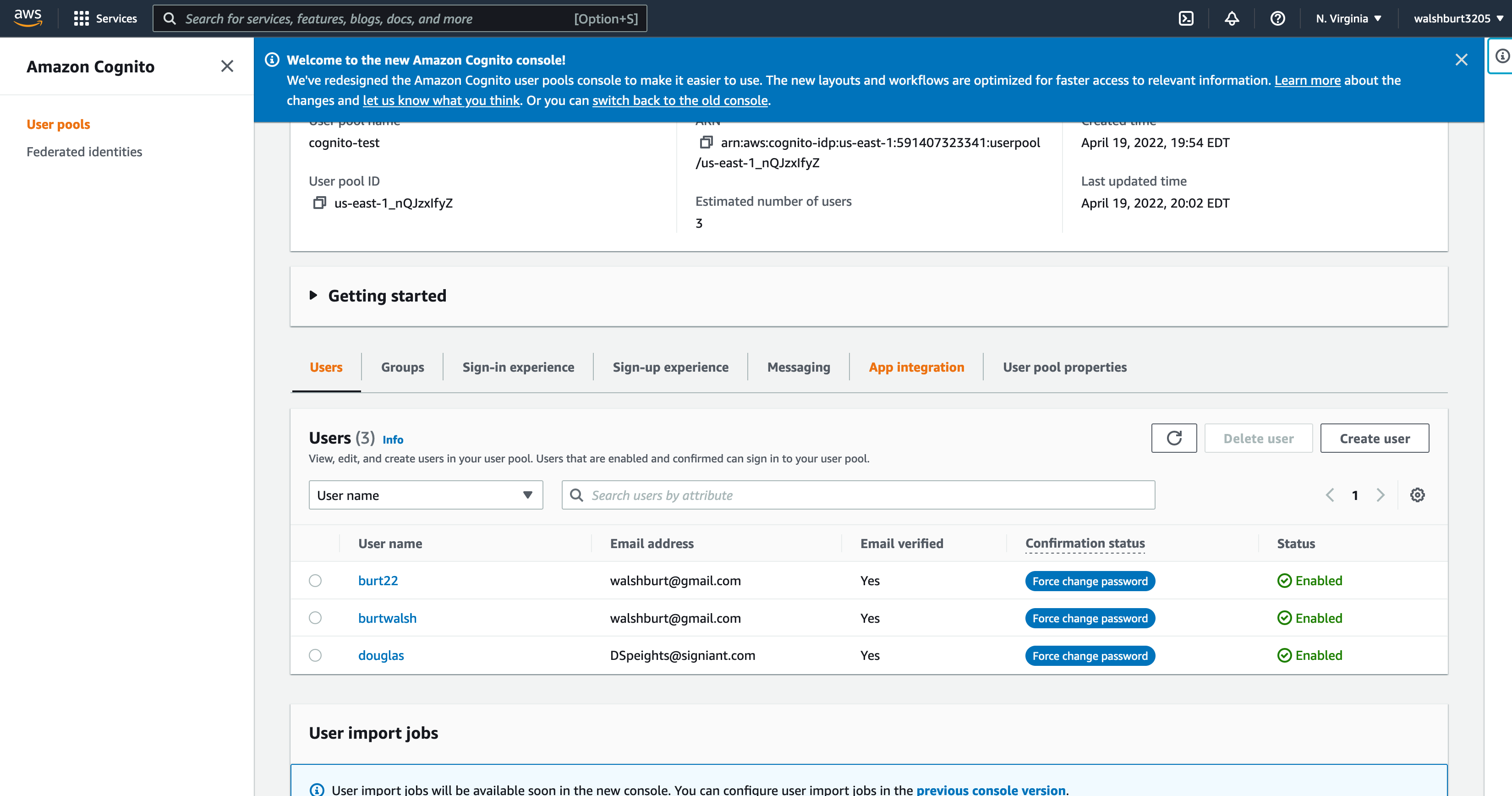Image resolution: width=1512 pixels, height=796 pixels.
Task: Copy the user pool ARN
Action: click(706, 143)
